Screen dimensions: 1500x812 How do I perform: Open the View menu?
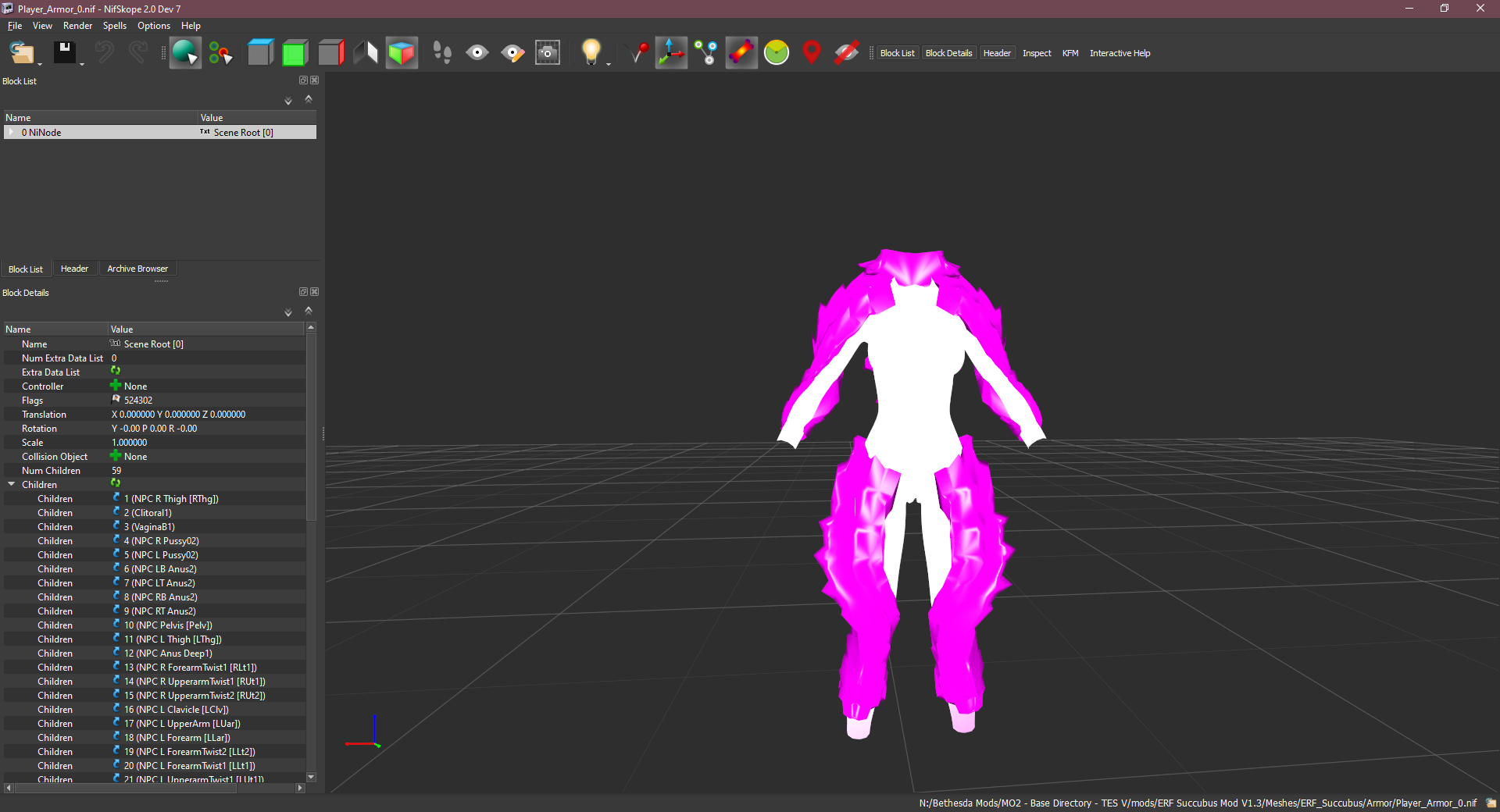pos(42,26)
